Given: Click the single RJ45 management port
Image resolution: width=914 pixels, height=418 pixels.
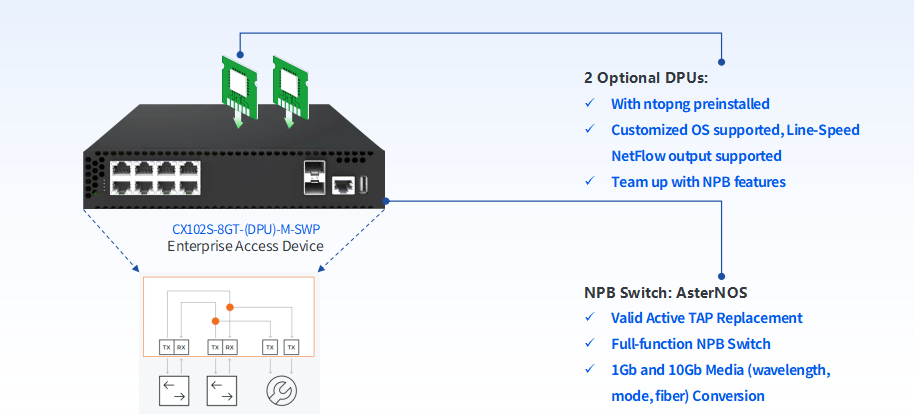Looking at the screenshot, I should (343, 183).
